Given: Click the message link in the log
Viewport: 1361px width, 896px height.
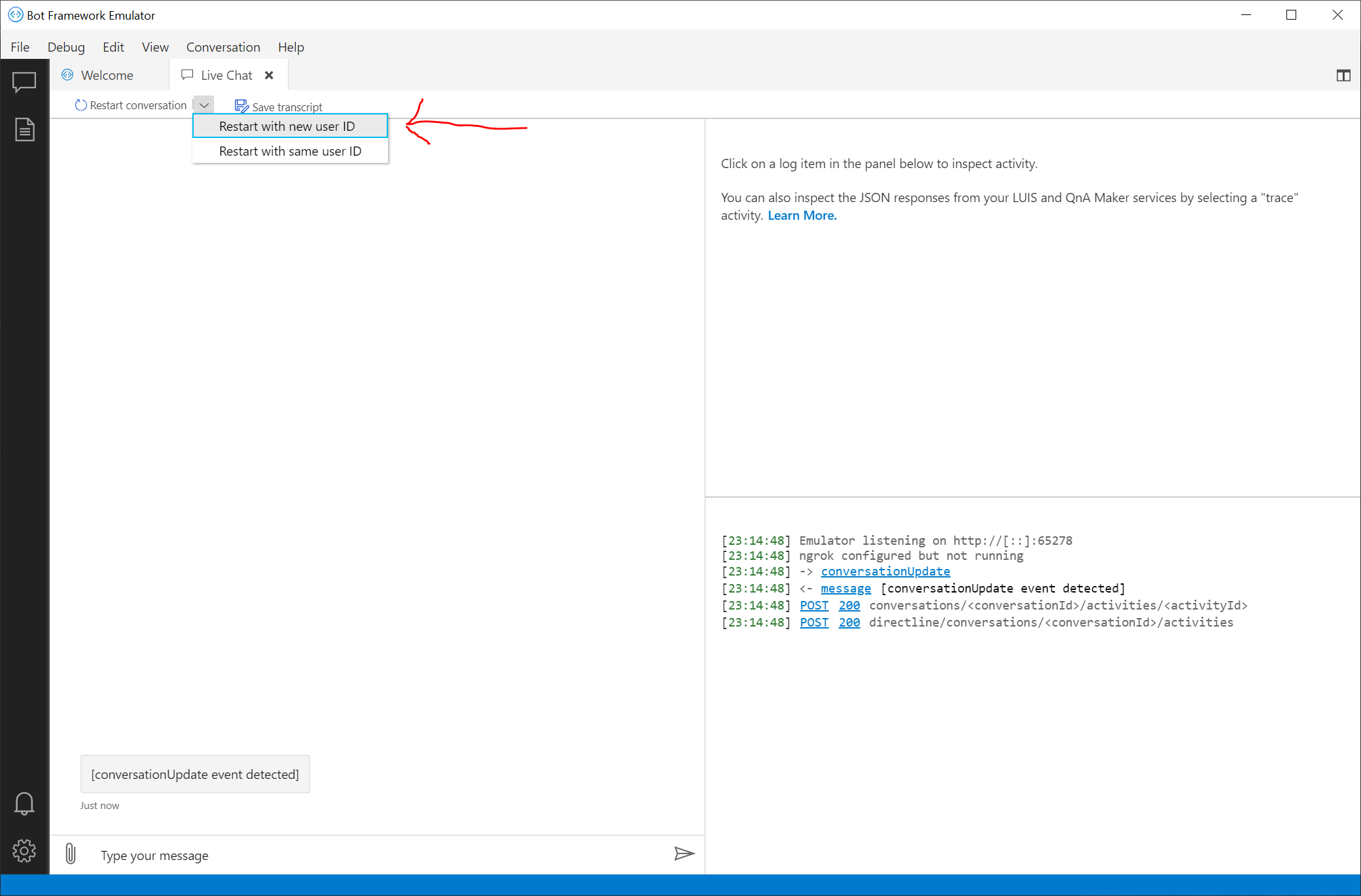Looking at the screenshot, I should point(845,588).
